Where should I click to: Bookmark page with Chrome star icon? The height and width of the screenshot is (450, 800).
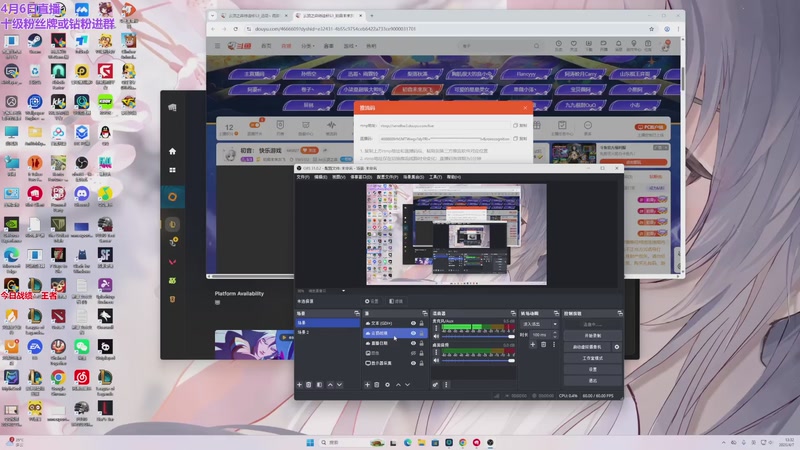[652, 29]
